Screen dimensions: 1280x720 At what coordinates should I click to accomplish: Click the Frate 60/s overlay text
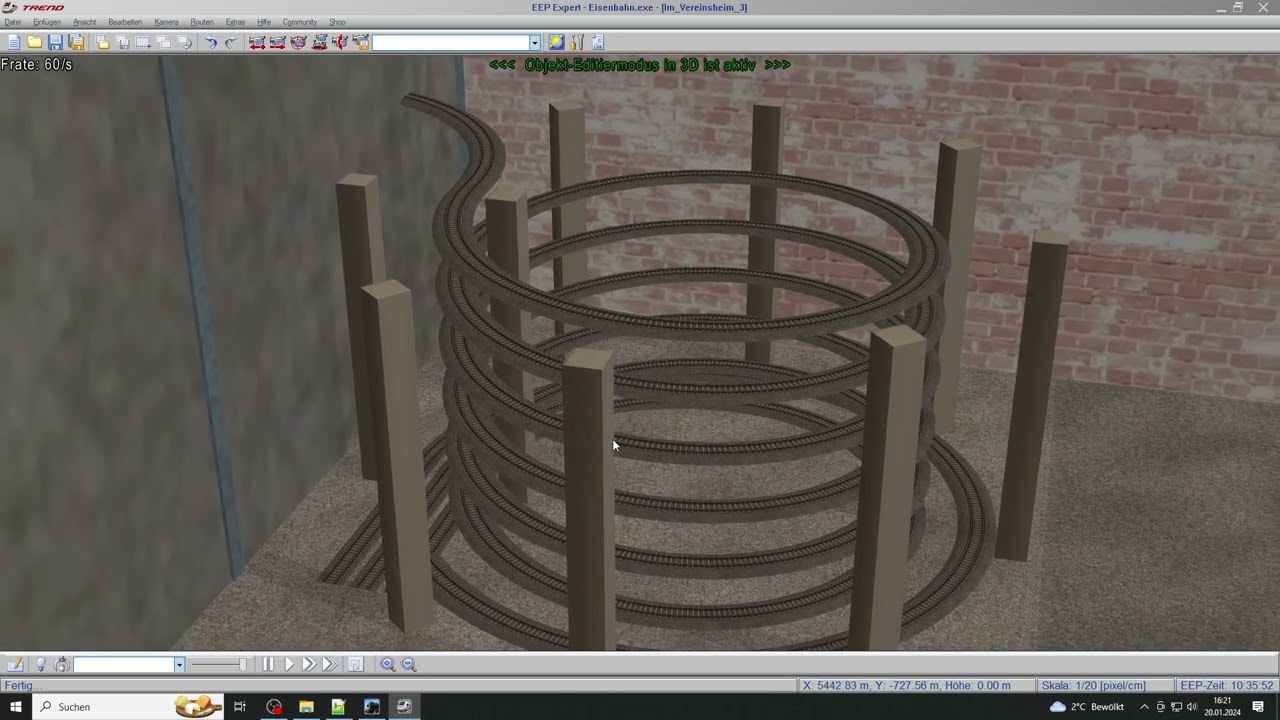[x=36, y=64]
